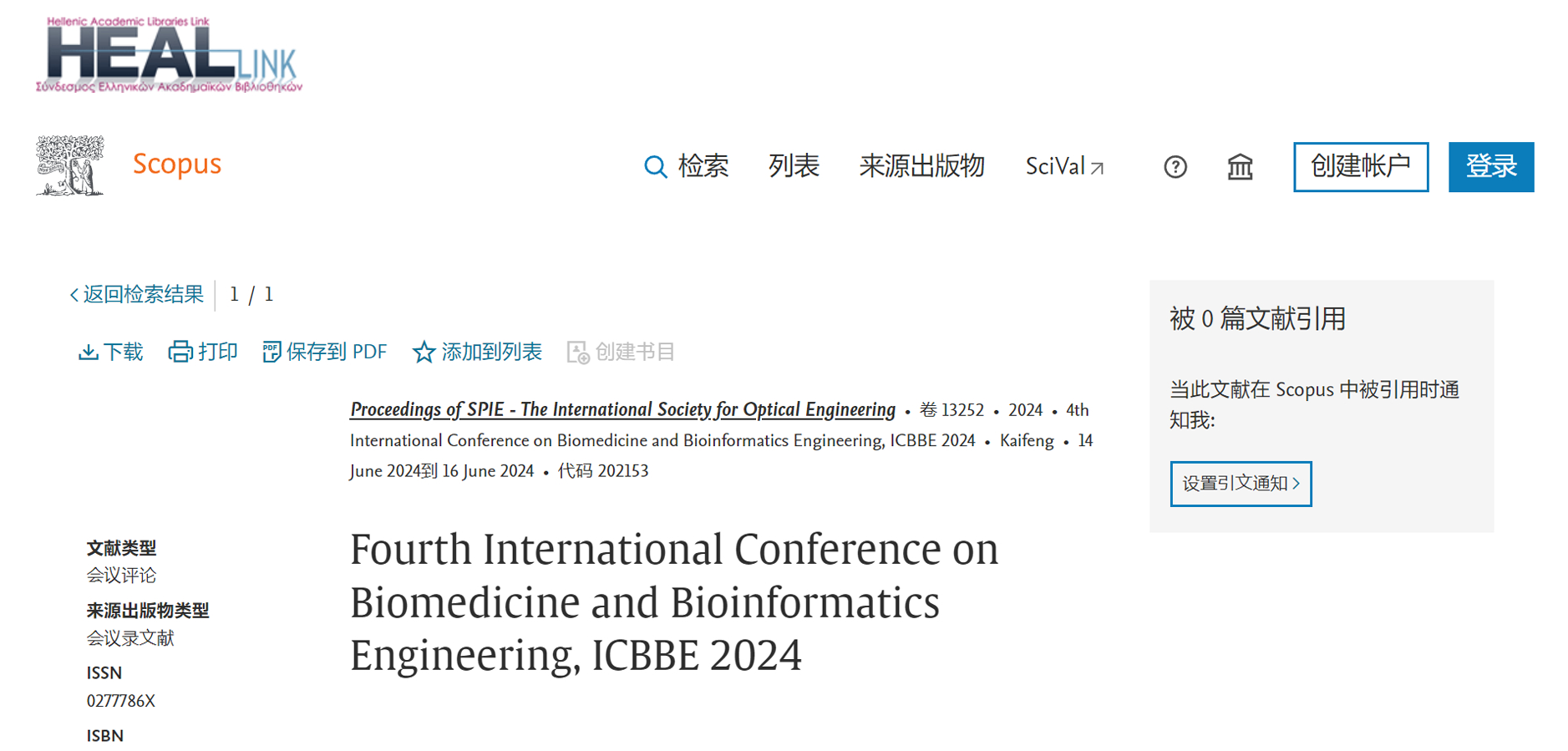Open the 来源出版物 menu item
This screenshot has height=751, width=1568.
(x=922, y=166)
